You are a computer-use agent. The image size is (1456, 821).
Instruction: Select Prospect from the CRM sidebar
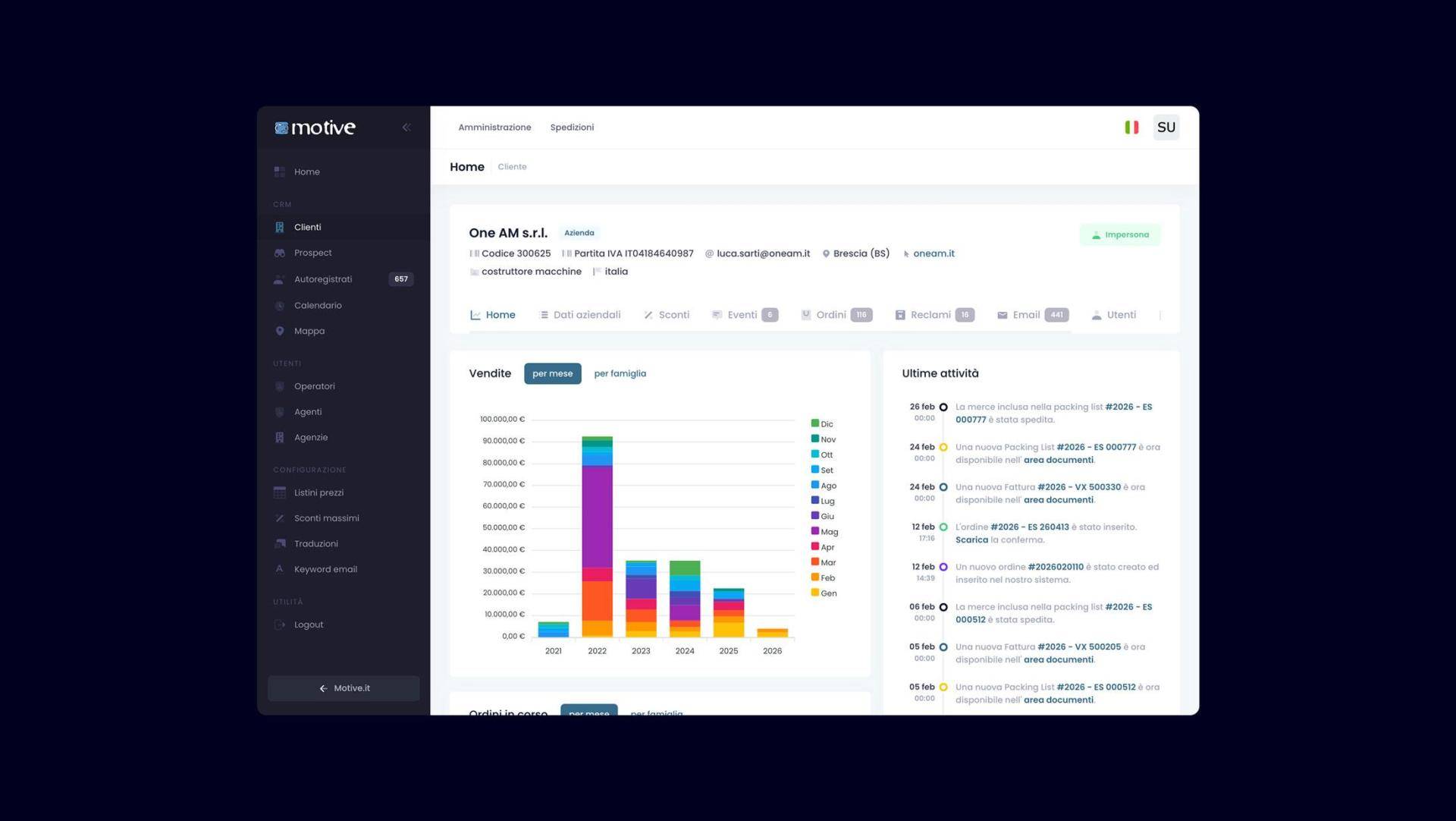312,253
